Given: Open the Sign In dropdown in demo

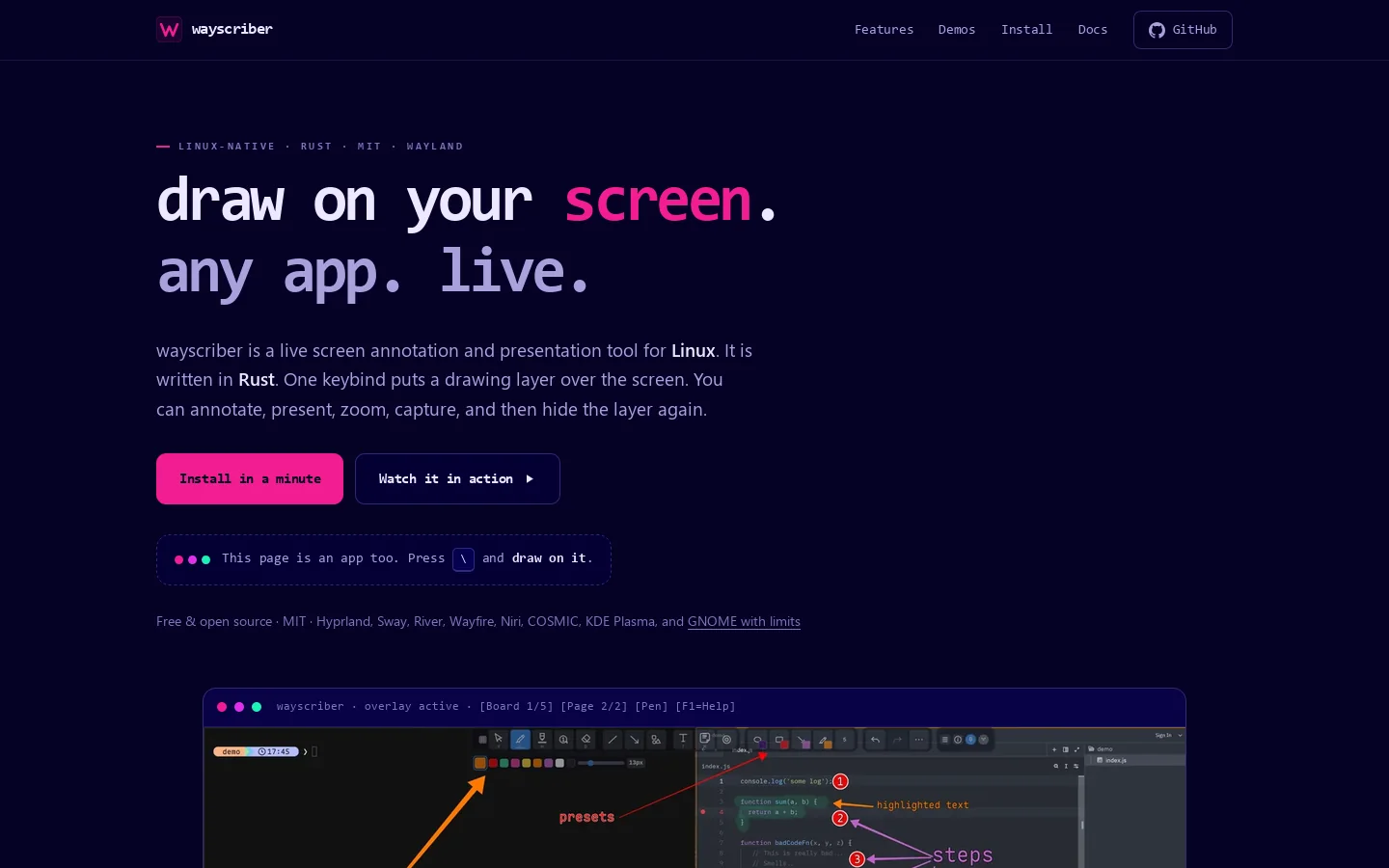Looking at the screenshot, I should (1168, 735).
